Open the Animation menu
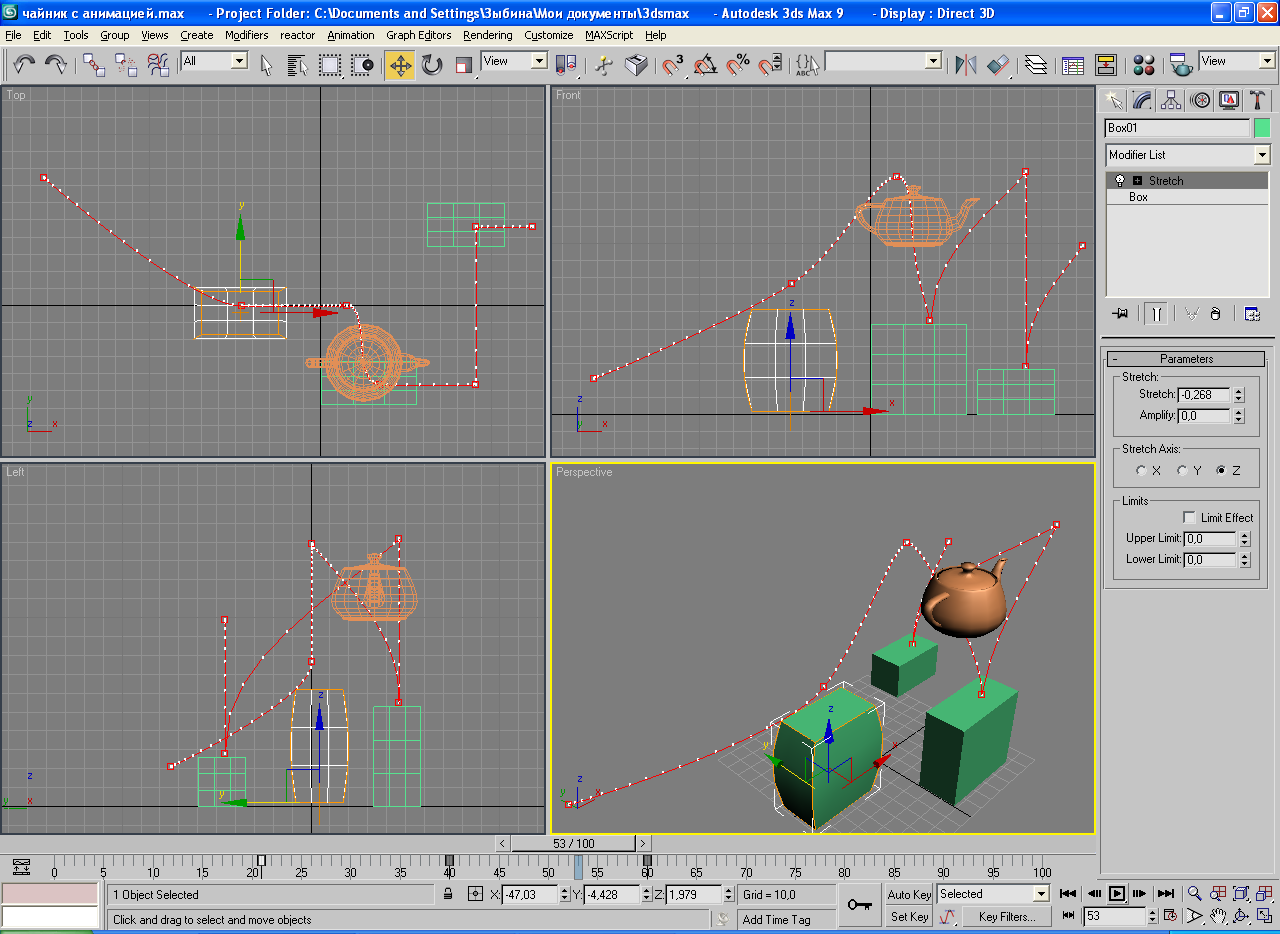The height and width of the screenshot is (934, 1280). [351, 35]
